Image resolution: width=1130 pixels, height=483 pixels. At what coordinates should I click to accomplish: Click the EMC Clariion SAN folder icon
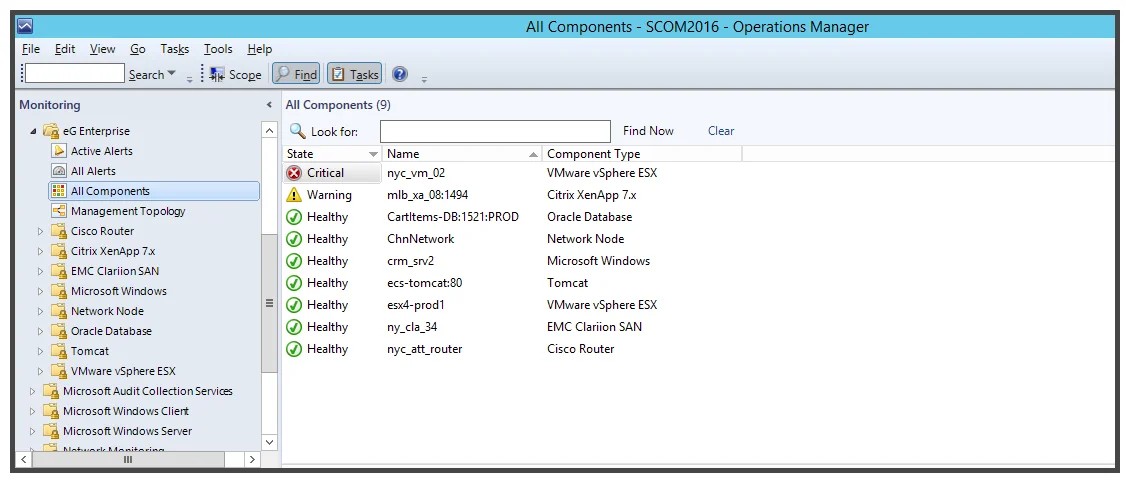[x=59, y=271]
